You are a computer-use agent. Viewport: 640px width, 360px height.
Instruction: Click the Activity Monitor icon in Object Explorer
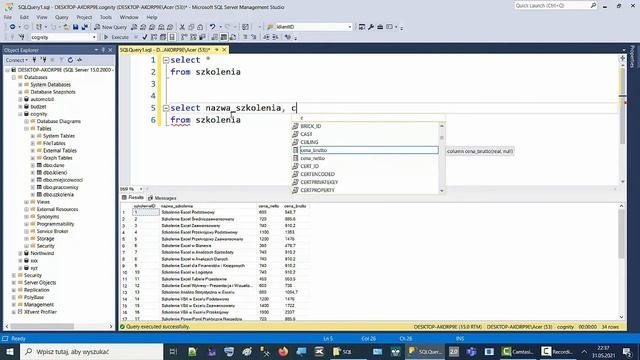[80, 60]
